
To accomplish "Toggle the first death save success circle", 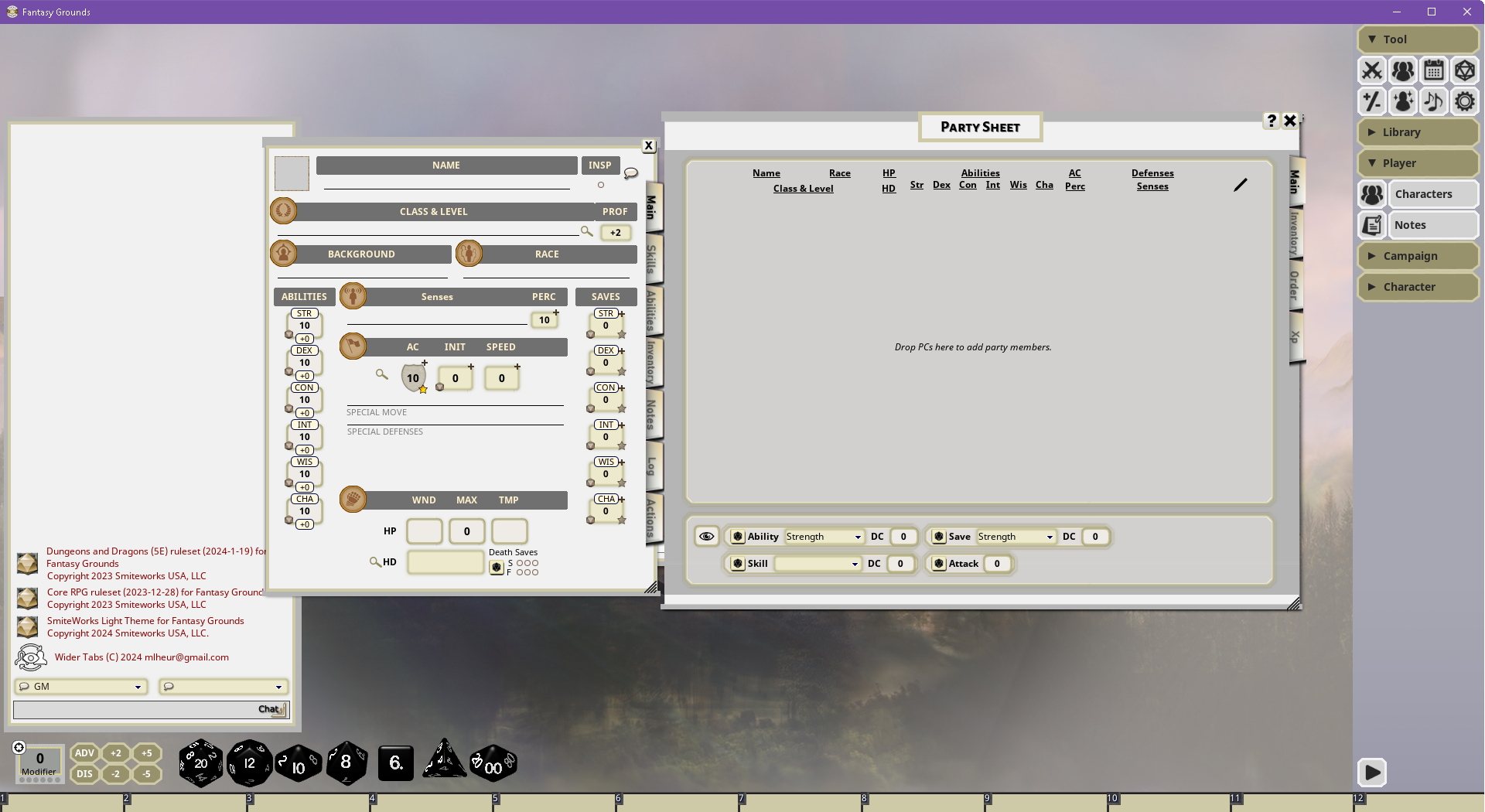I will pyautogui.click(x=520, y=563).
